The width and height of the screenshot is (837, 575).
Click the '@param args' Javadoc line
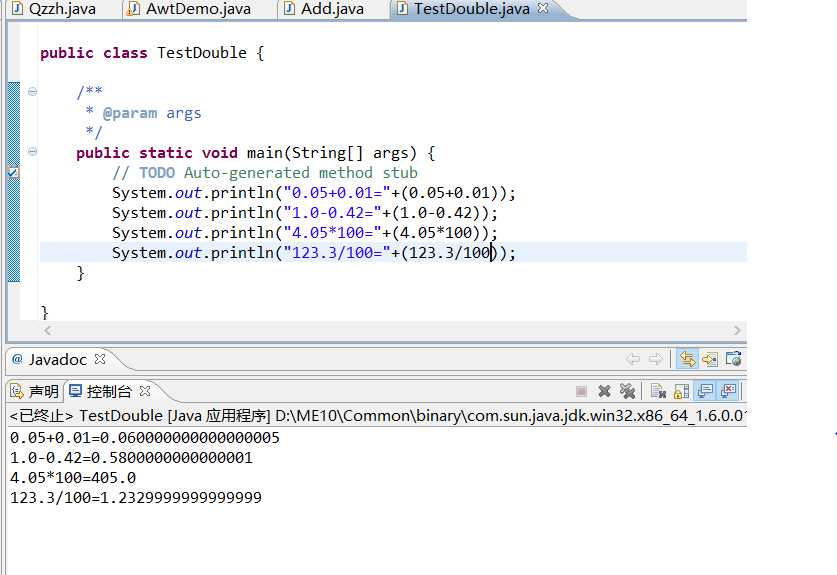point(144,113)
